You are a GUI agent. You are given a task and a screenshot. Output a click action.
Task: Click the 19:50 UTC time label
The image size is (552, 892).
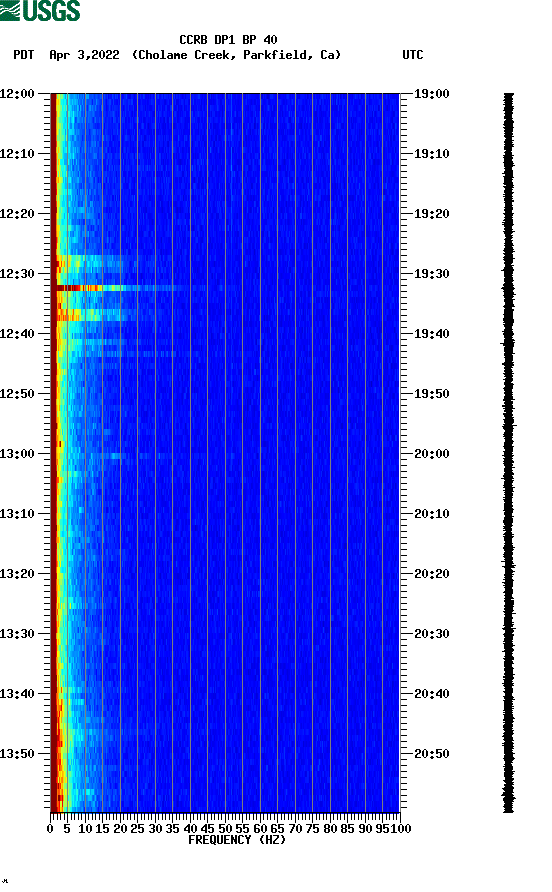pos(432,394)
